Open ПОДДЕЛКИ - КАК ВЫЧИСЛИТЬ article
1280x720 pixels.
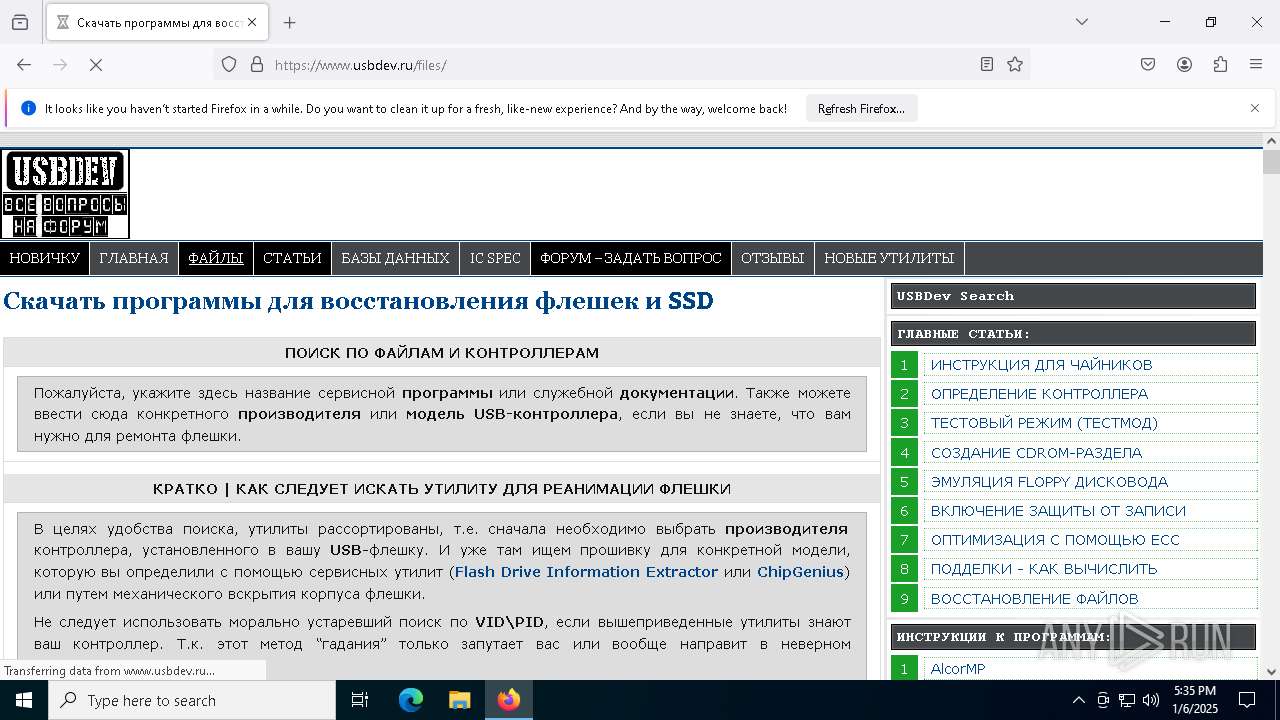coord(1044,569)
